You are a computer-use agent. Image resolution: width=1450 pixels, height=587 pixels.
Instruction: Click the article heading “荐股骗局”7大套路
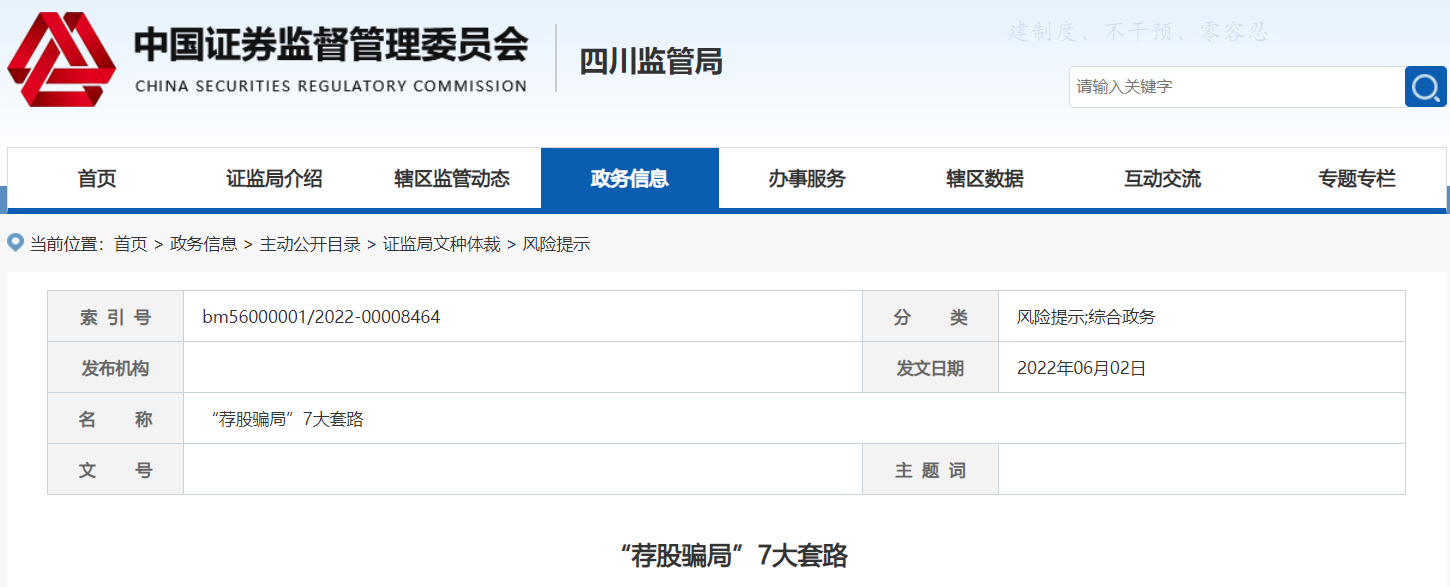[733, 556]
